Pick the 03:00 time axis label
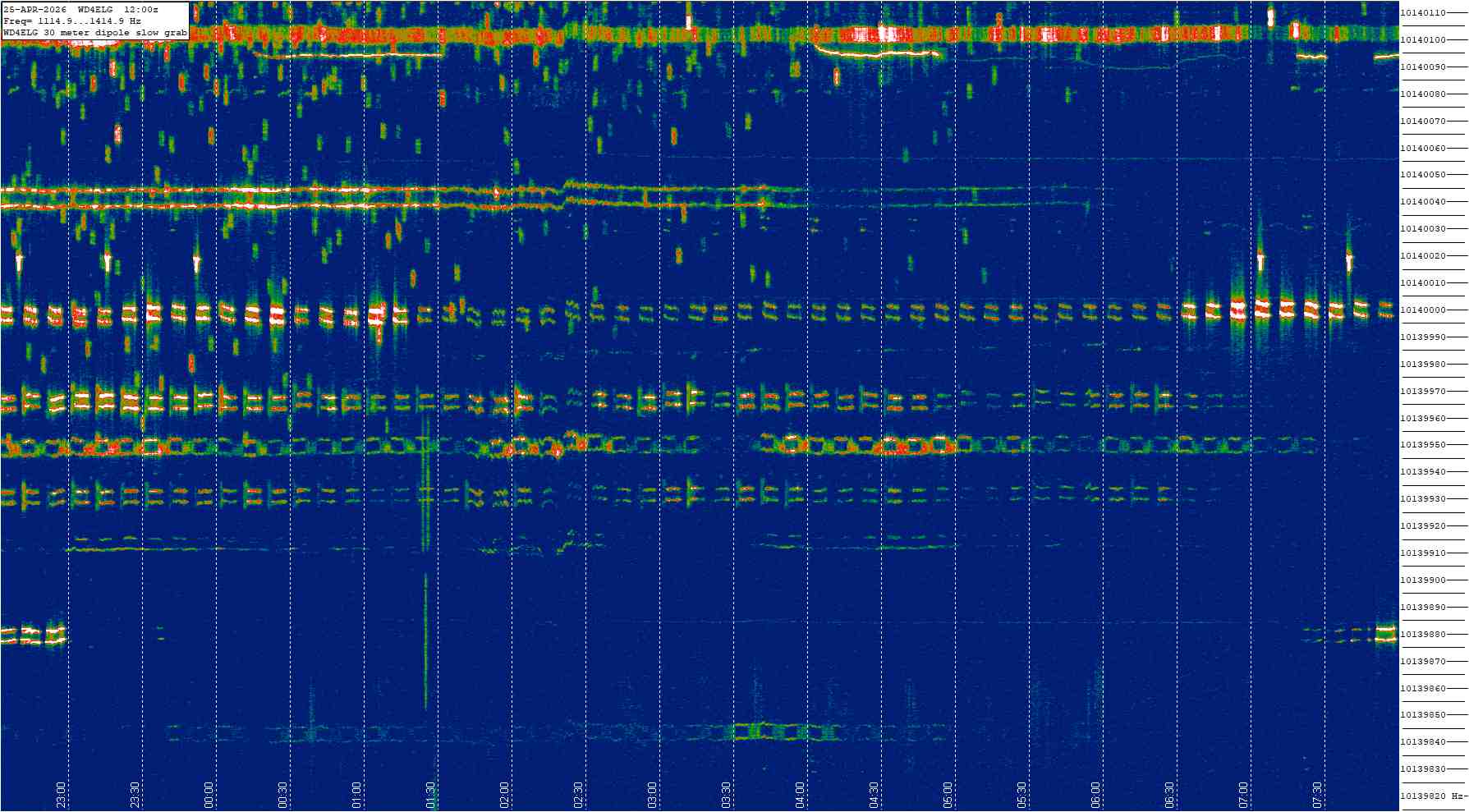Image resolution: width=1469 pixels, height=812 pixels. 652,794
